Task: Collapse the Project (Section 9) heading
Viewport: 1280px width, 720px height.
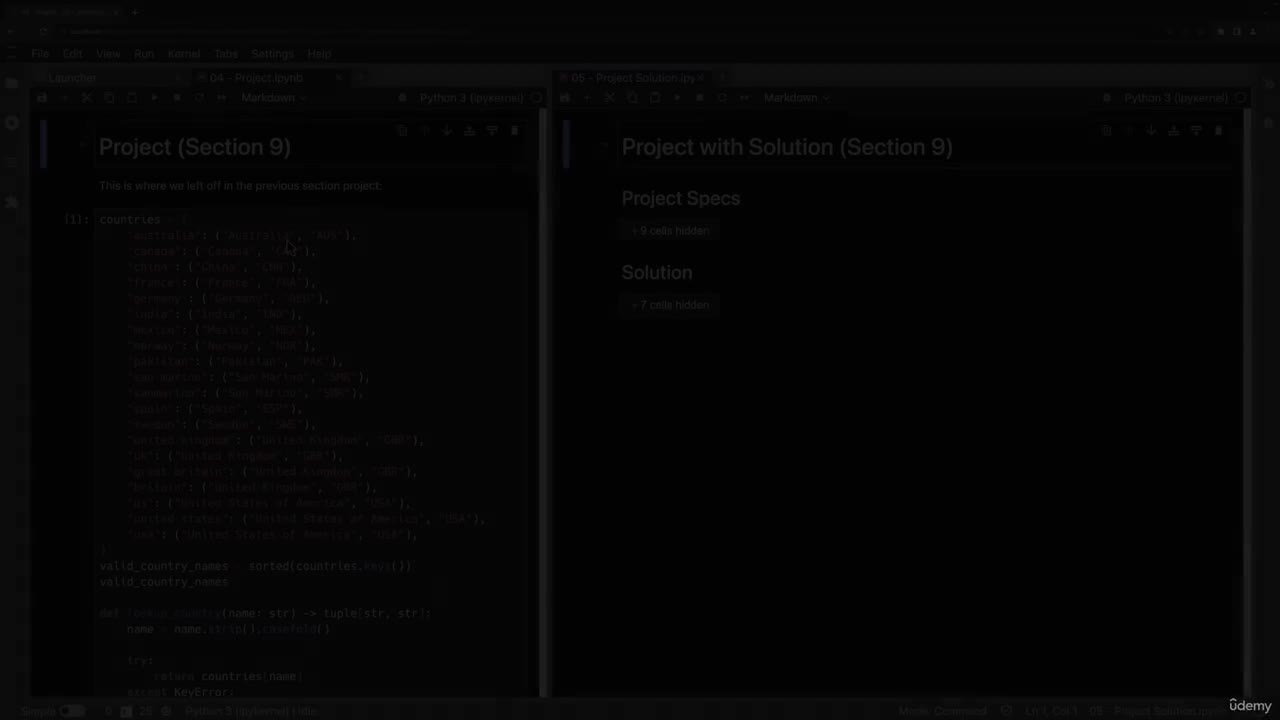Action: click(82, 145)
